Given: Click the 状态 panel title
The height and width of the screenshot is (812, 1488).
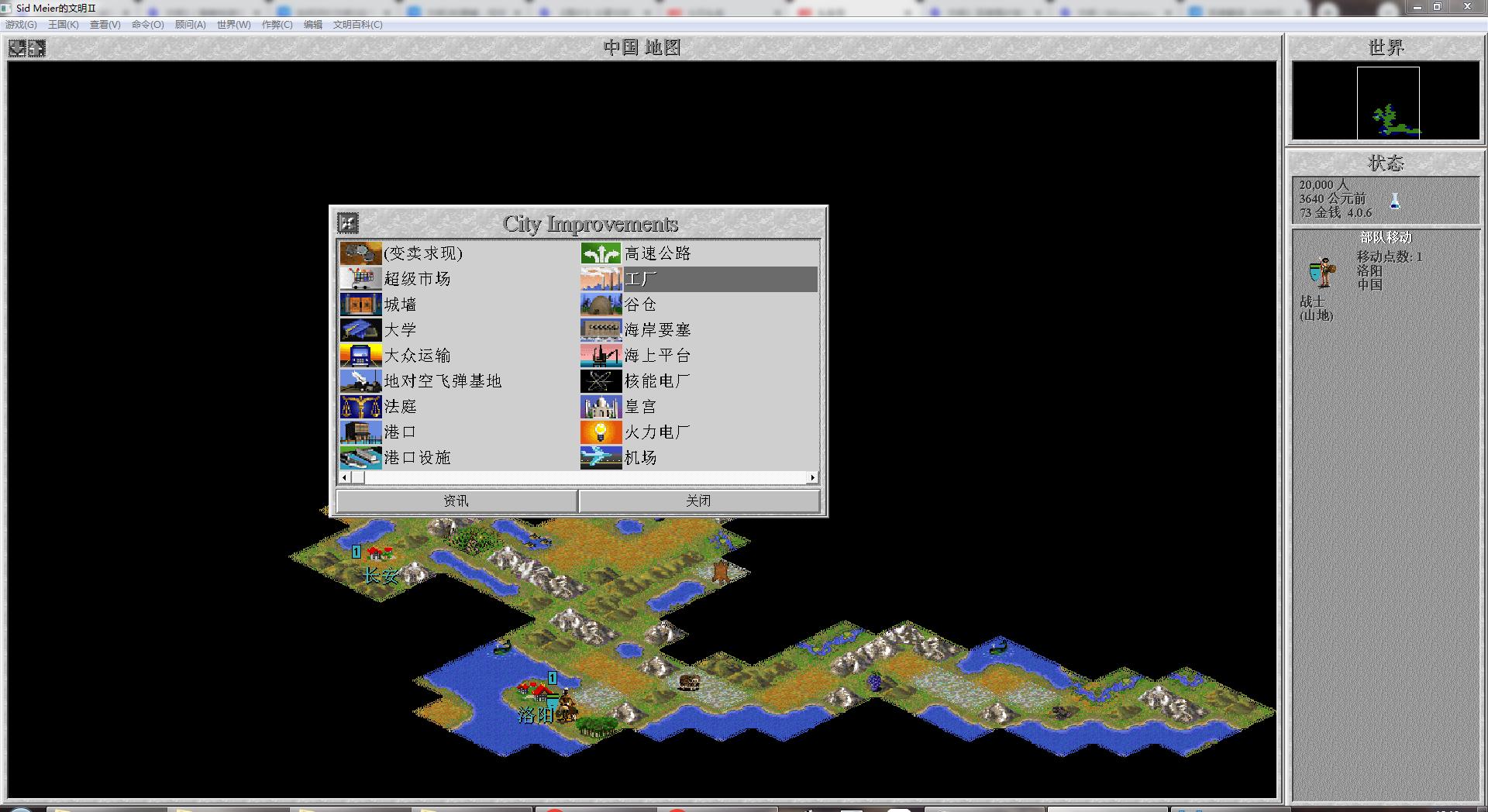Looking at the screenshot, I should tap(1386, 163).
